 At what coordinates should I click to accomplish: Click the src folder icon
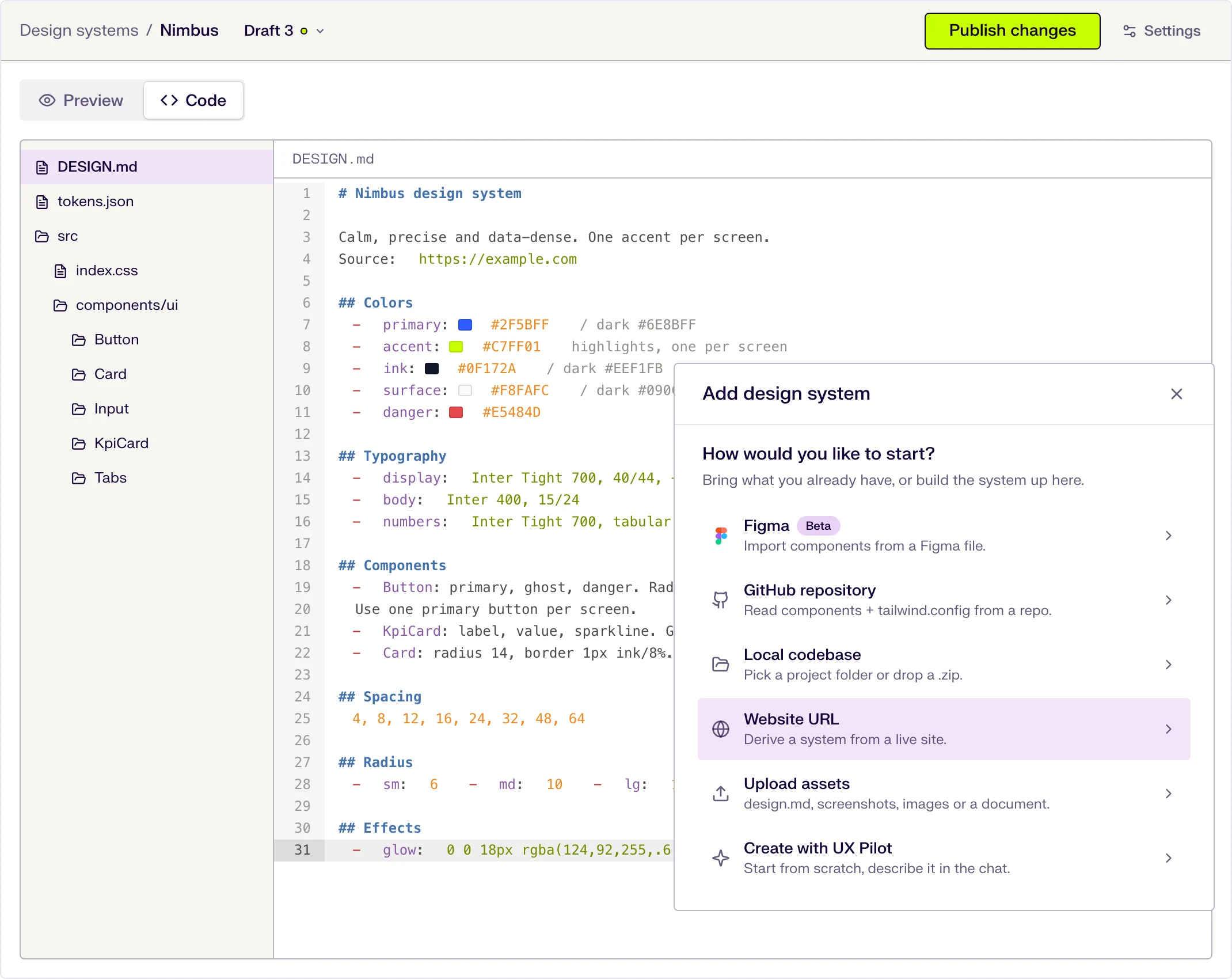[x=42, y=236]
